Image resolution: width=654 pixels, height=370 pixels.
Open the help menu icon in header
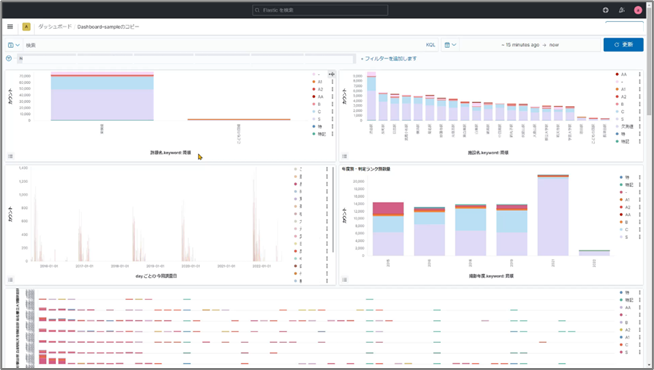(606, 10)
